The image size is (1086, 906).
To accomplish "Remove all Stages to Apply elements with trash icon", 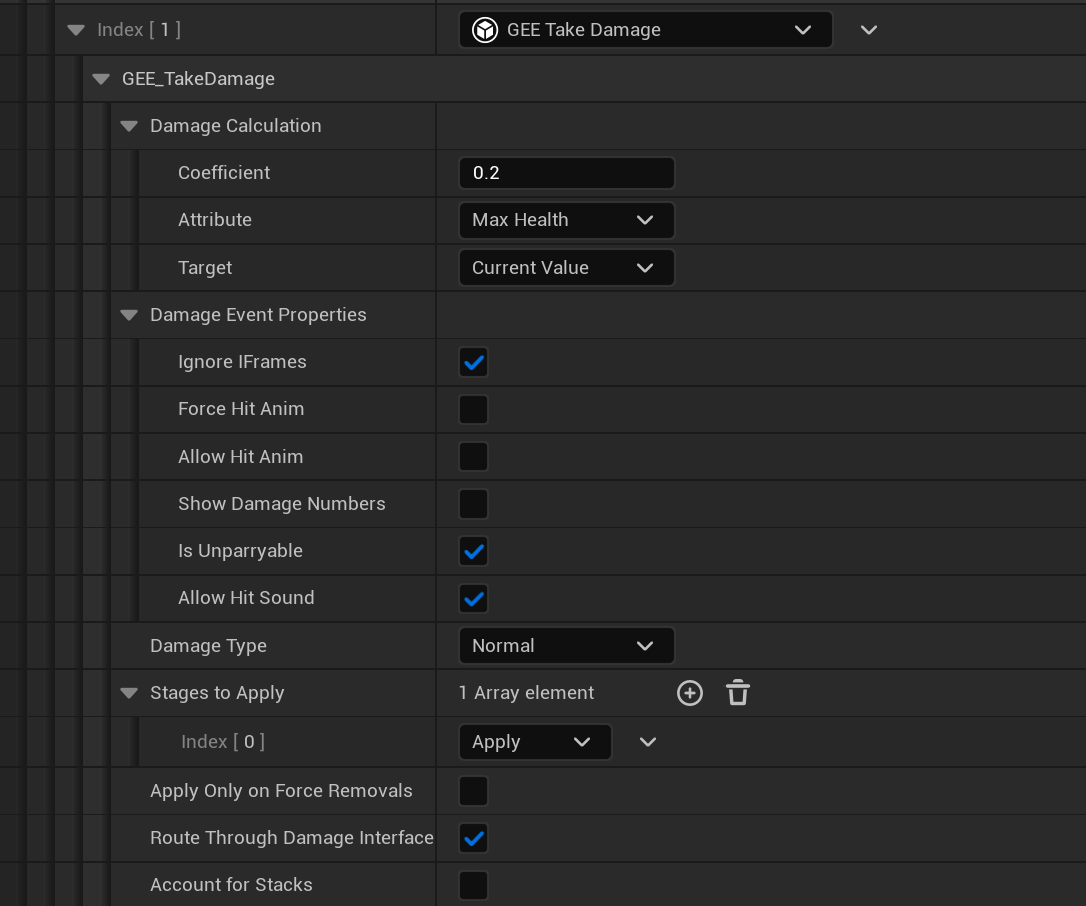I will [738, 693].
